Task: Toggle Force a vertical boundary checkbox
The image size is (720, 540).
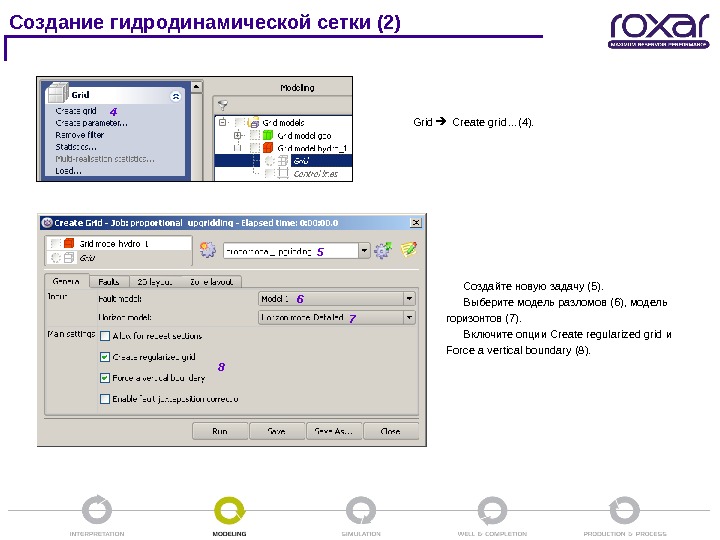Action: coord(105,378)
